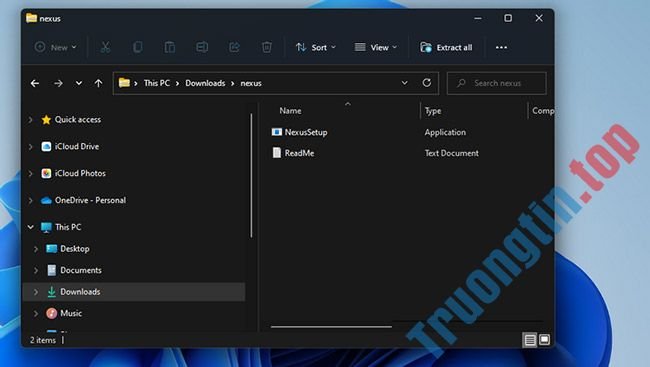
Task: Click the Share icon in toolbar
Action: 234,47
